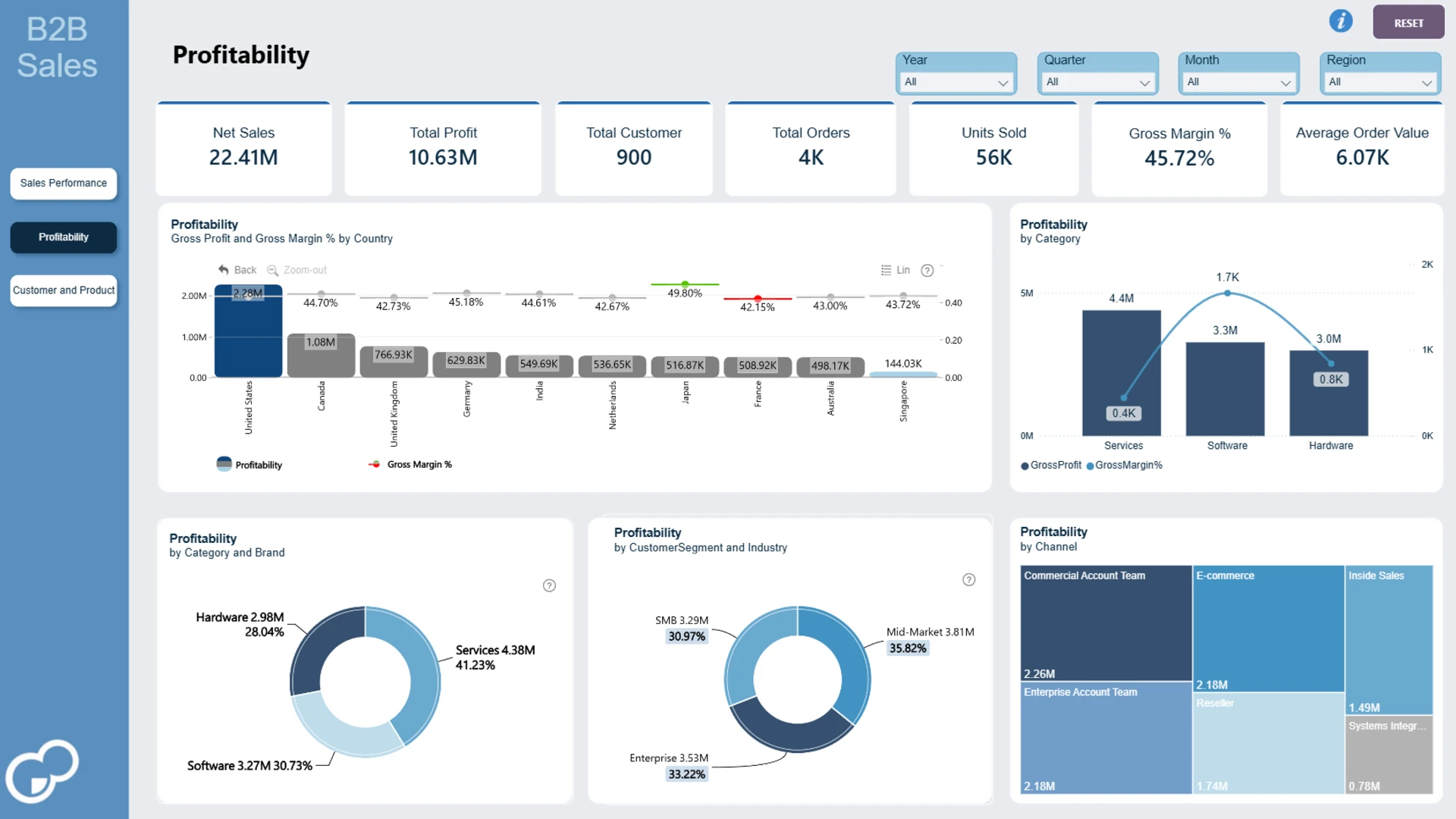Click the Gross Margin % 45.72% card
Viewport: 1456px width, 819px height.
click(x=1179, y=149)
